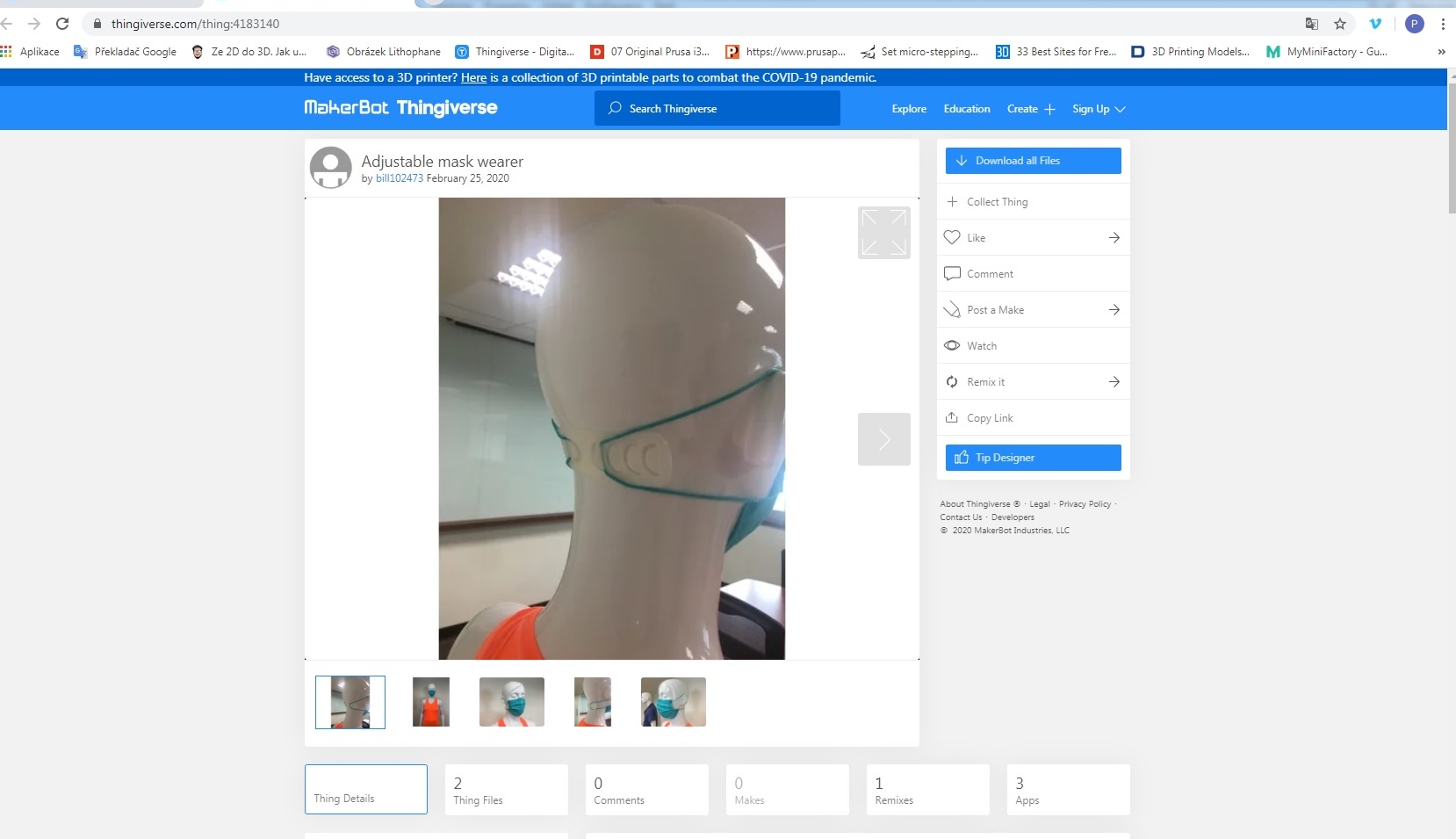
Task: Open the Create plus menu
Action: [1031, 109]
